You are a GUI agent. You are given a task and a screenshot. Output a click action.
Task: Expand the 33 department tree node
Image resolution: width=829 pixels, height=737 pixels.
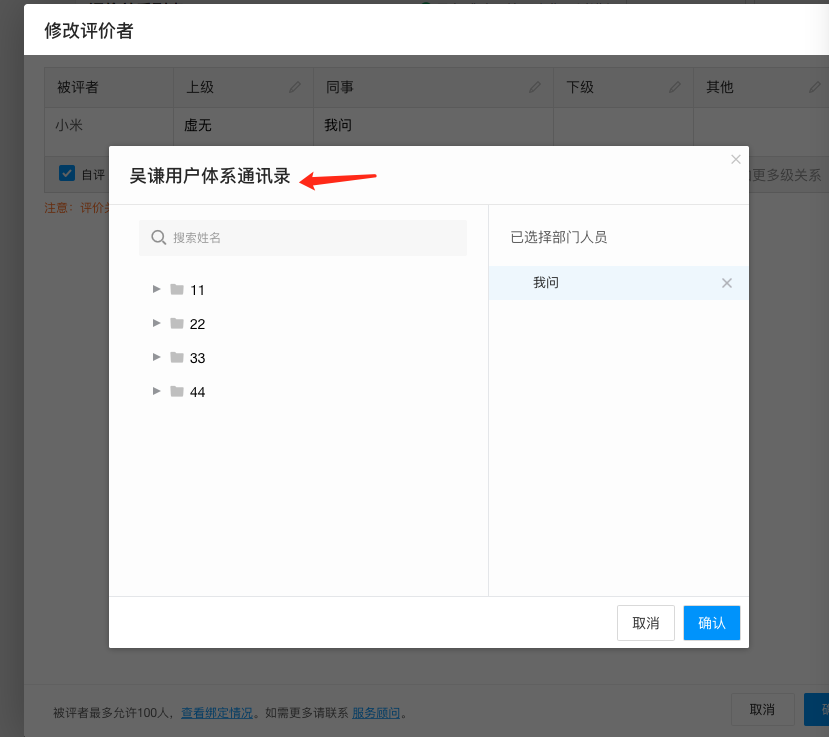tap(156, 357)
